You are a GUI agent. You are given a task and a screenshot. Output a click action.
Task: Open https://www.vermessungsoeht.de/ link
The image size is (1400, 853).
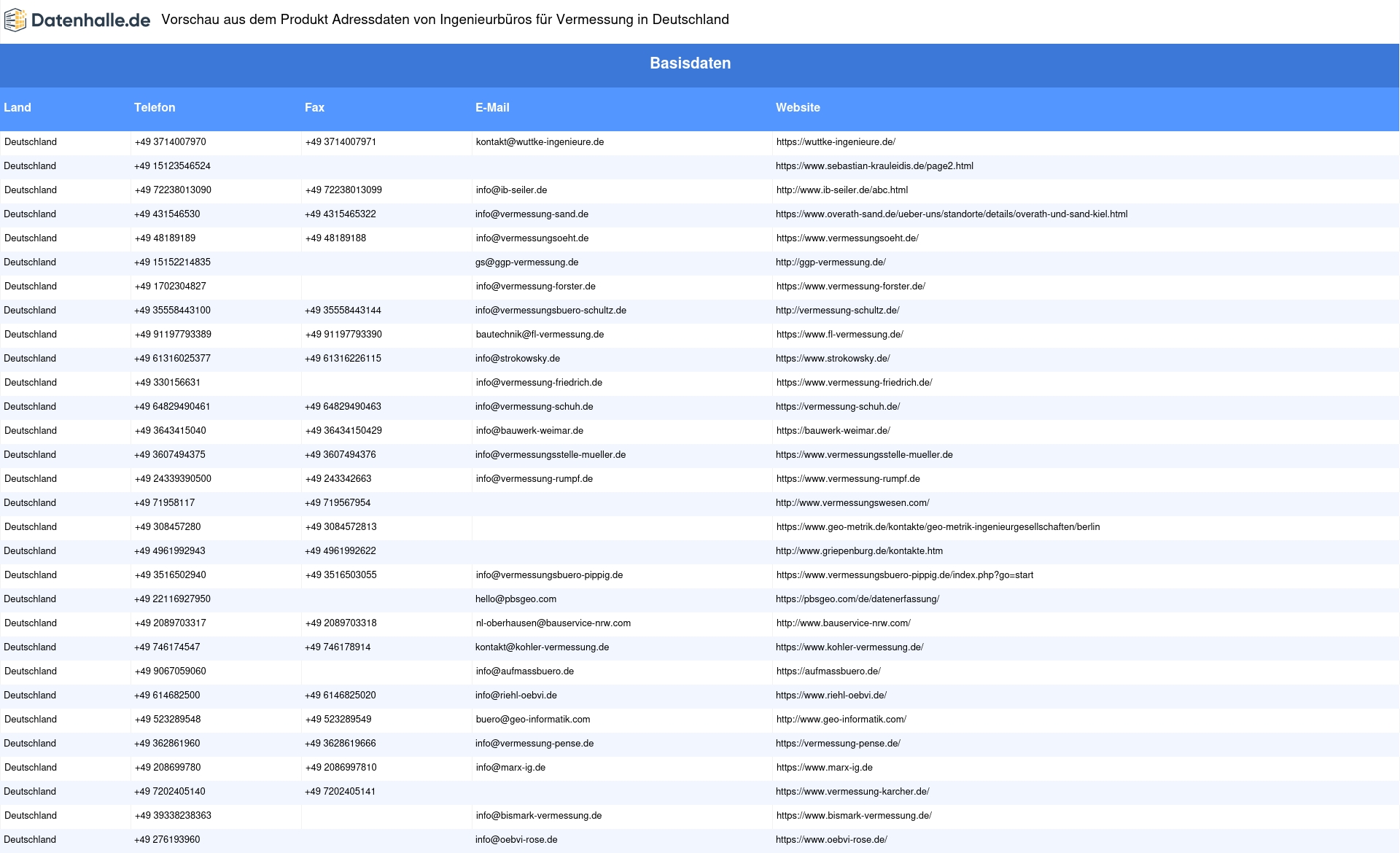[847, 238]
